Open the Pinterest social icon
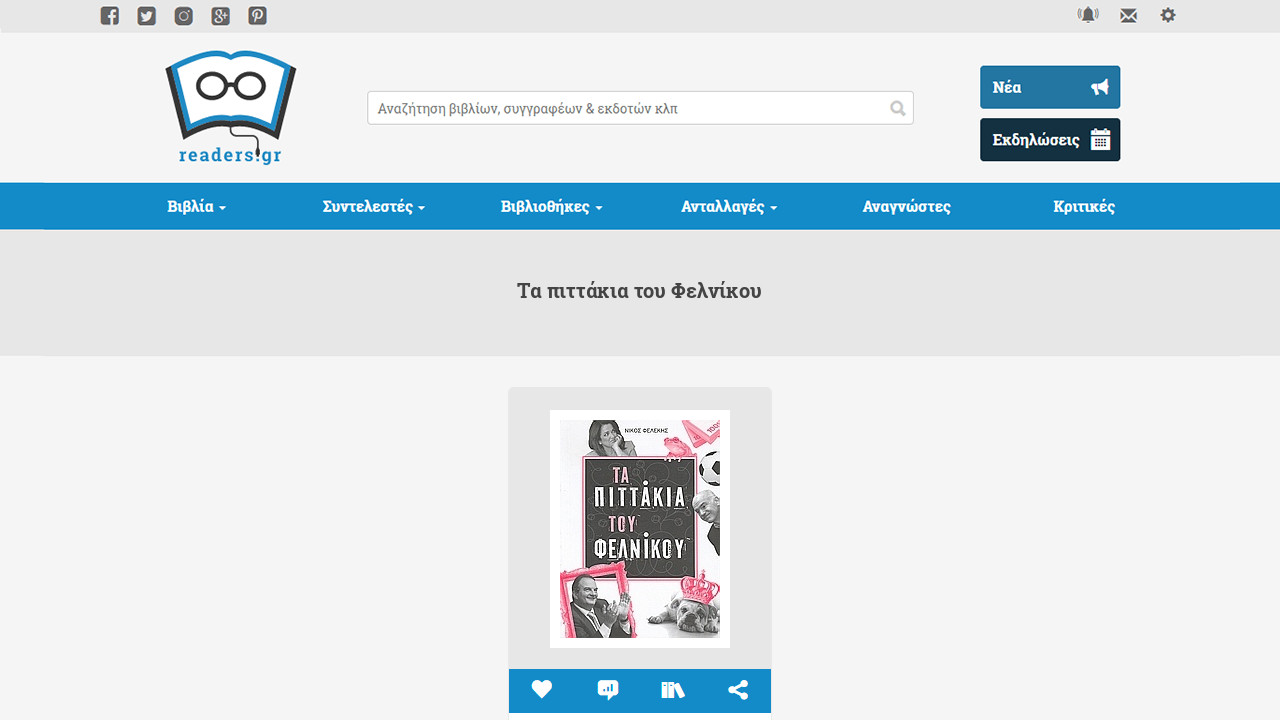Screen dimensions: 1280x720 [258, 16]
